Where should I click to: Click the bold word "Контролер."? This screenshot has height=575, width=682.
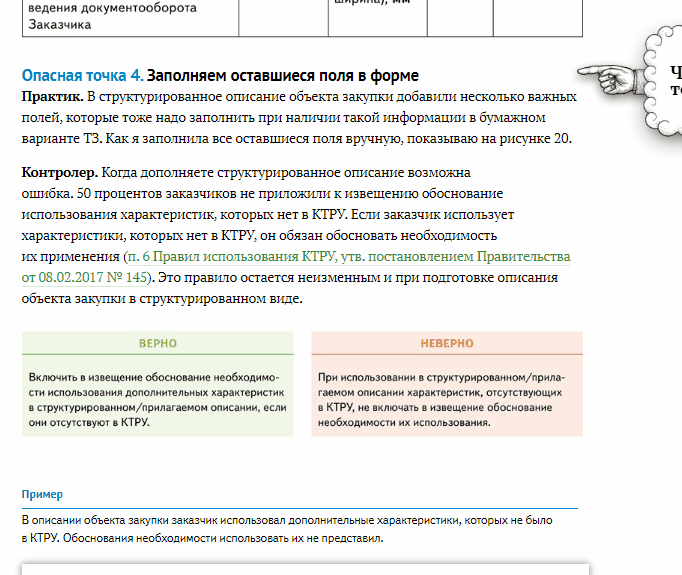59,173
